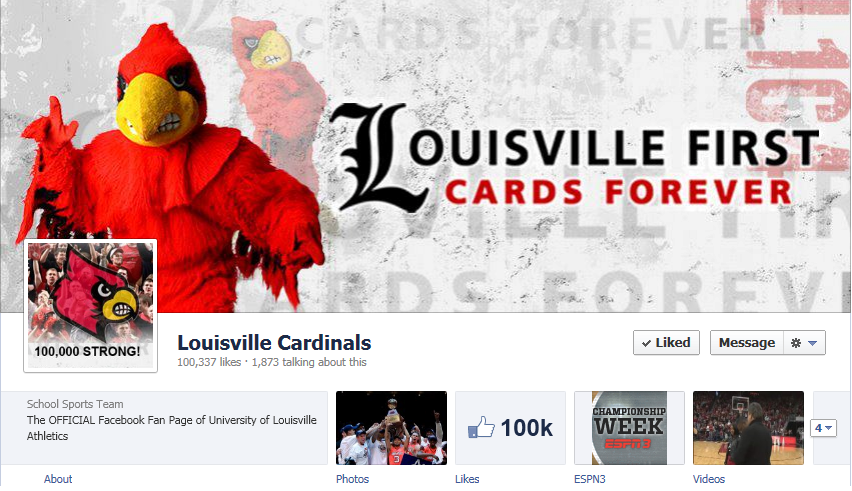Send a message via Message button
Viewport: 852px width, 491px height.
pyautogui.click(x=747, y=343)
